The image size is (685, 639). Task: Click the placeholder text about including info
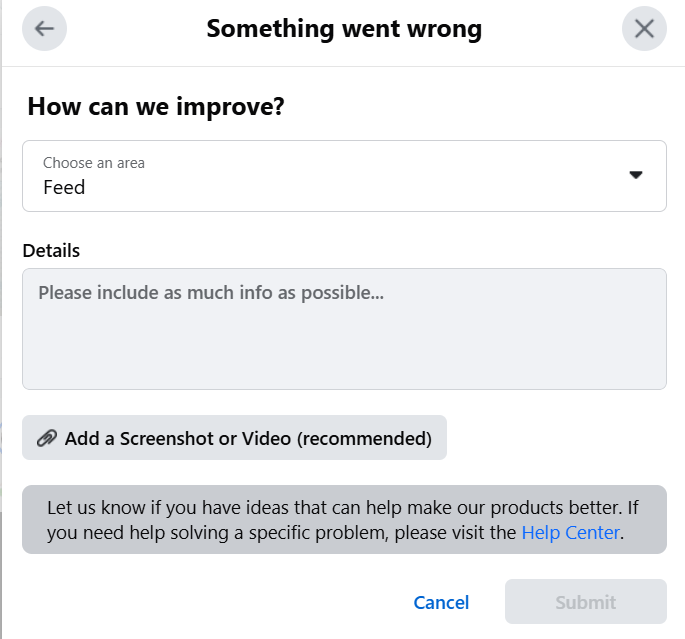(211, 293)
